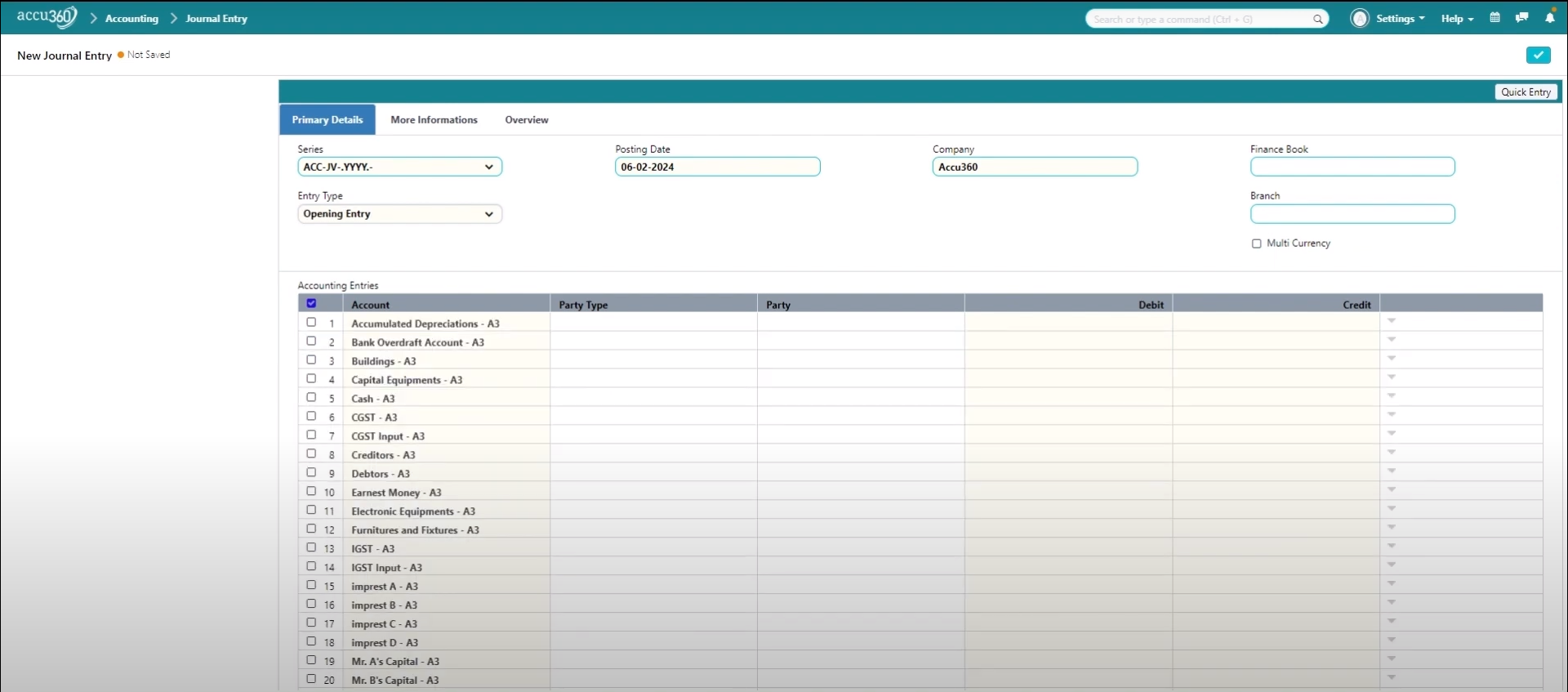
Task: Select the CGST - A3 account cell
Action: 446,417
